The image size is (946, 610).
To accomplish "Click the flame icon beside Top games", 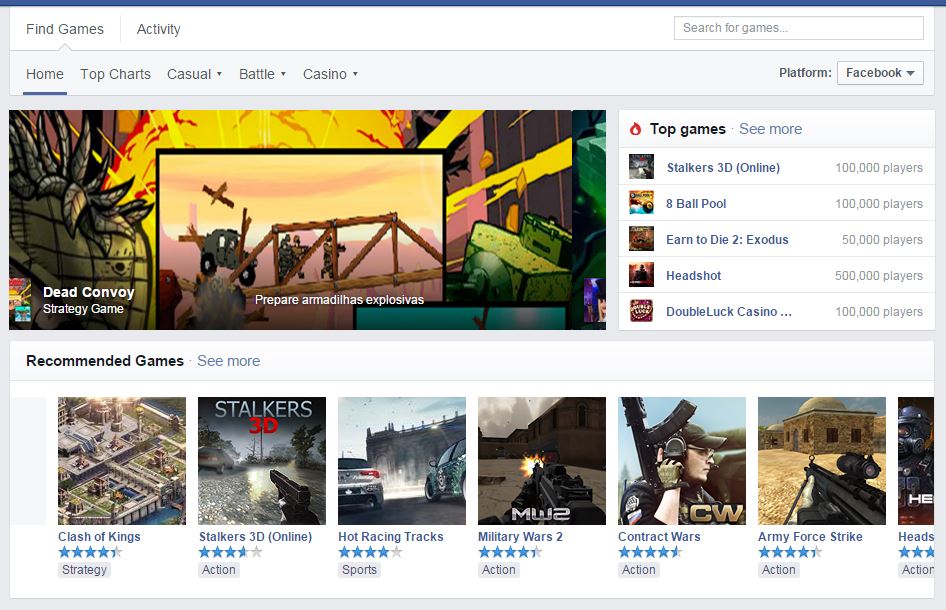I will tap(635, 129).
